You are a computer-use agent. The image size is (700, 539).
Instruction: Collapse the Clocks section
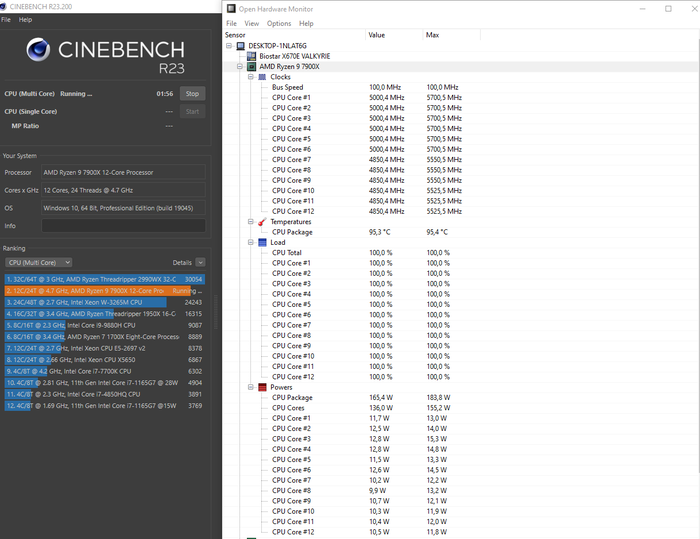(x=251, y=77)
